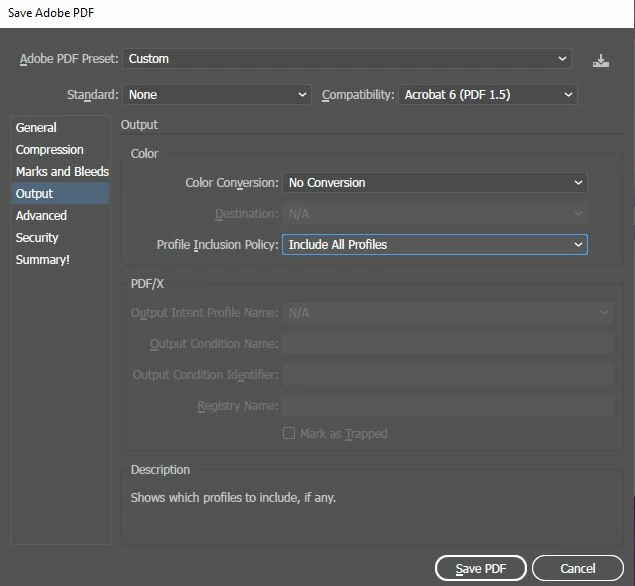Select the Compression category

tap(60, 150)
